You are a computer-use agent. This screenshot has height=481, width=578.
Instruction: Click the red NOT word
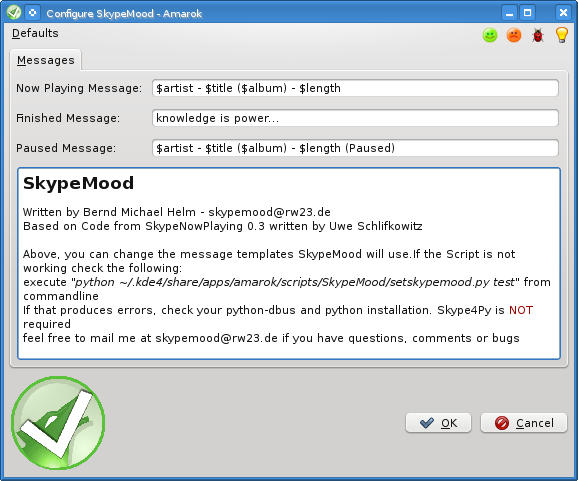[x=521, y=310]
